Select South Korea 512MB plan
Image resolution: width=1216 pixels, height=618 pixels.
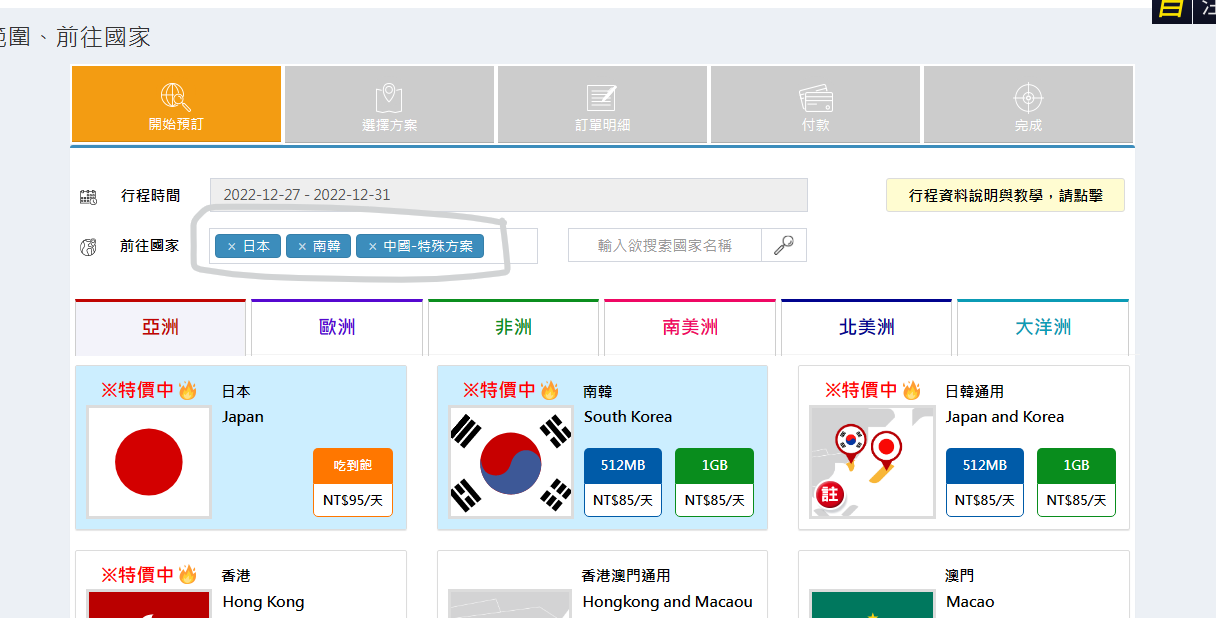(x=623, y=482)
